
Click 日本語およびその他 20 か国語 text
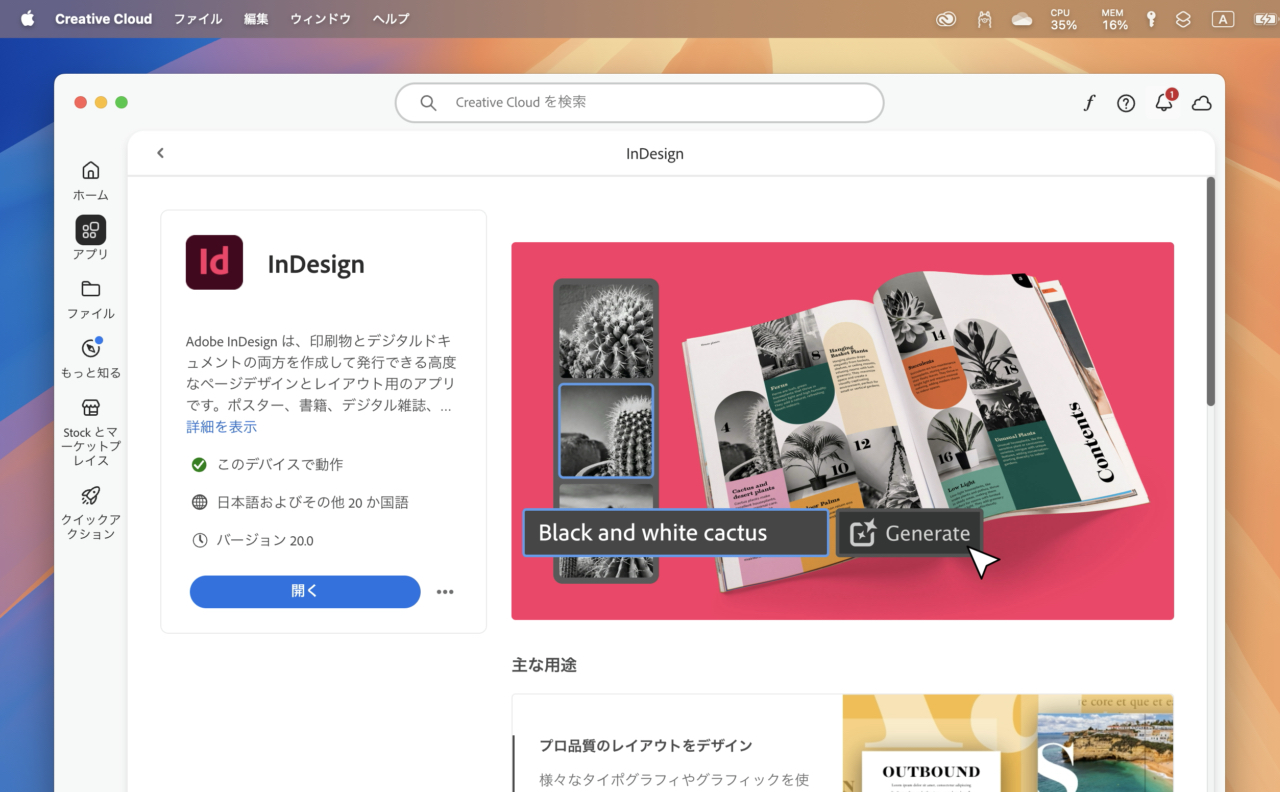(313, 502)
